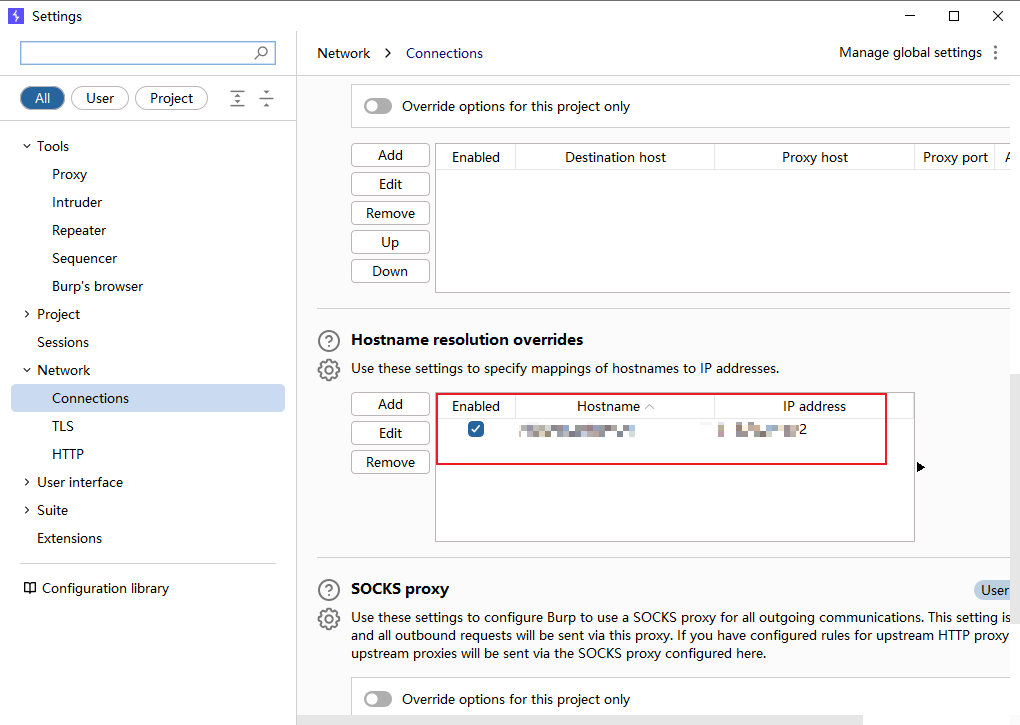
Task: Open Proxy settings in the tree
Action: [x=70, y=174]
